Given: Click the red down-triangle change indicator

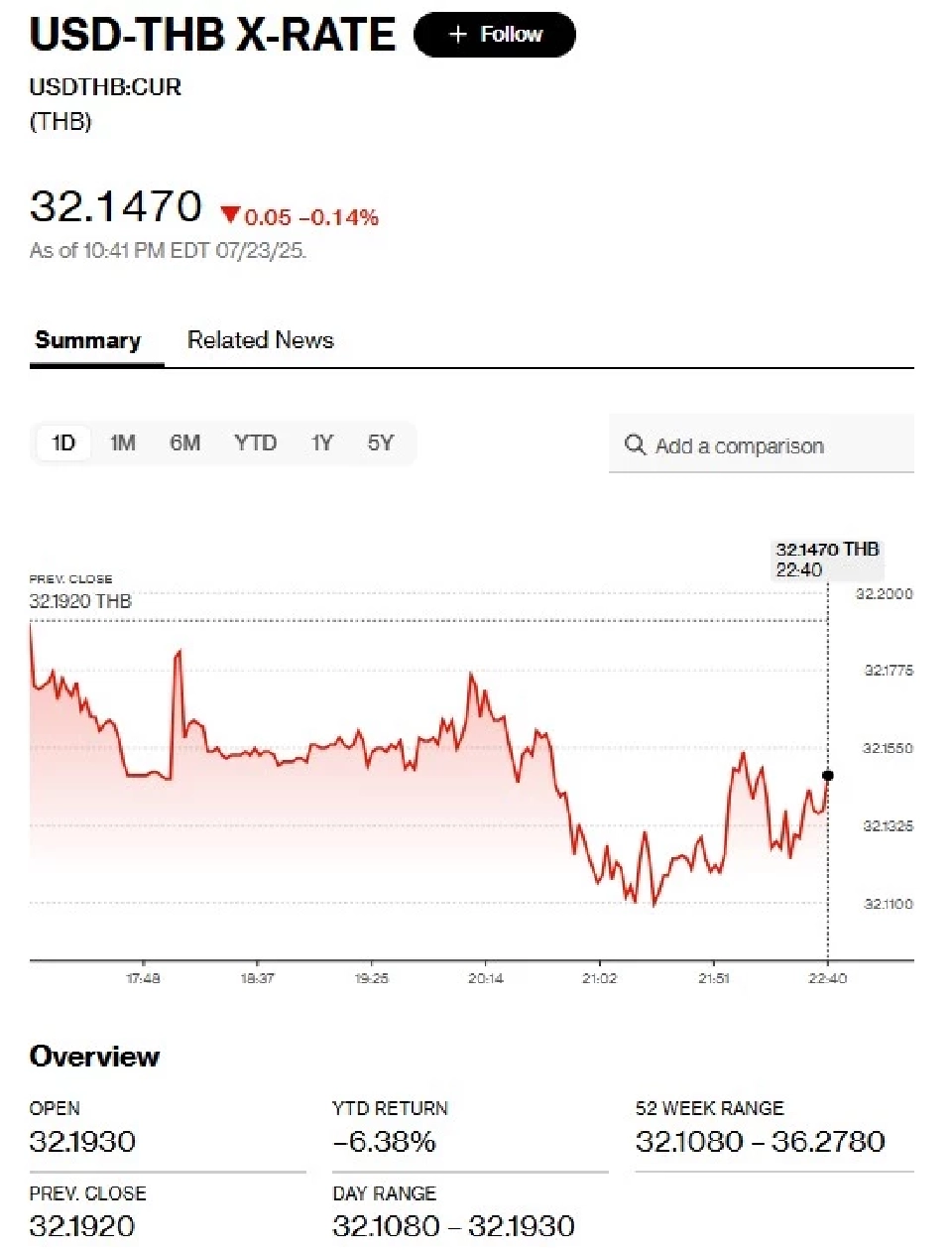Looking at the screenshot, I should tap(230, 215).
